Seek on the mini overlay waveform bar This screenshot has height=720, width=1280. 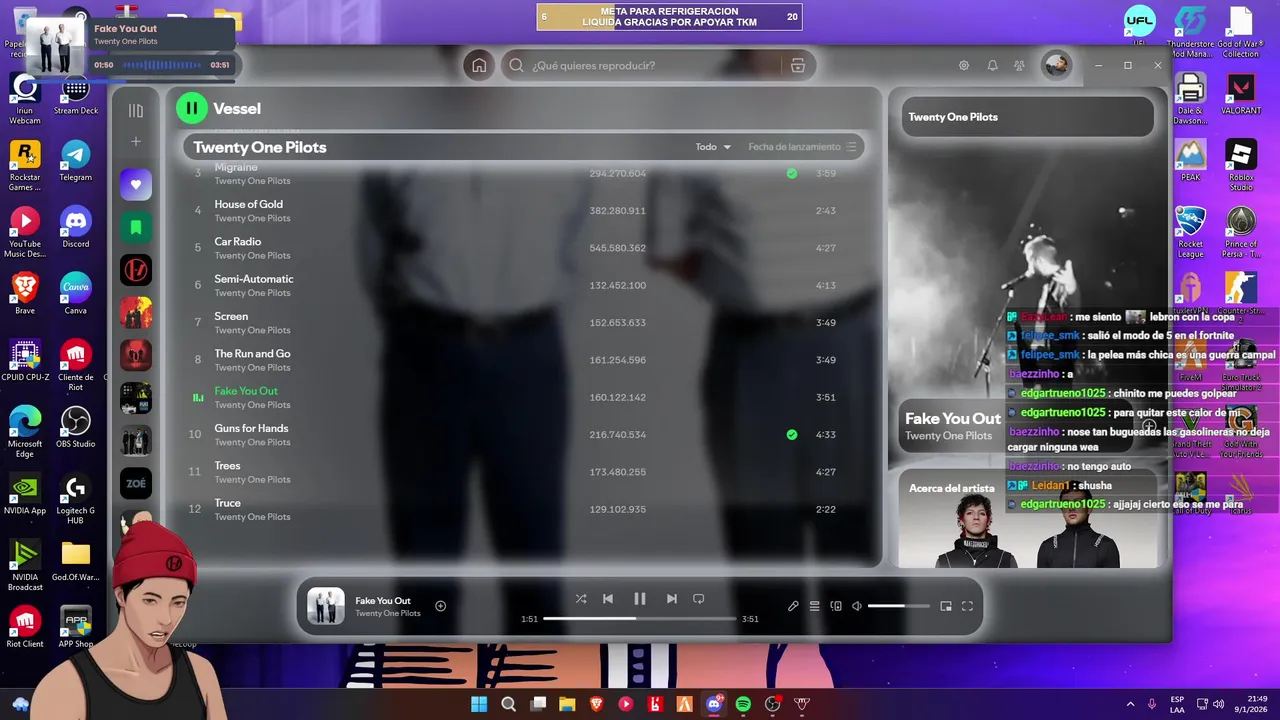pos(162,65)
